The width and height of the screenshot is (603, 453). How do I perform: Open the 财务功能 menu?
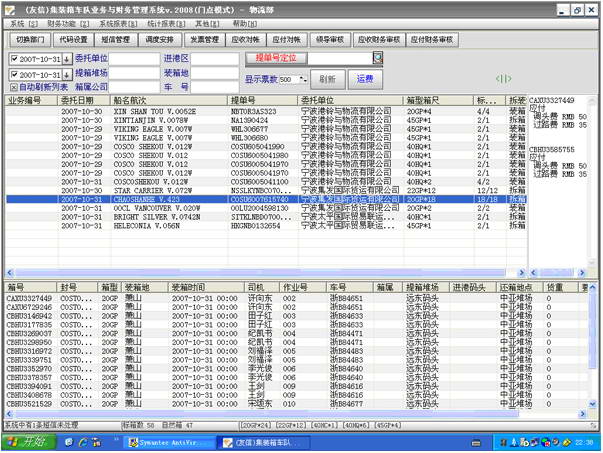click(x=68, y=24)
